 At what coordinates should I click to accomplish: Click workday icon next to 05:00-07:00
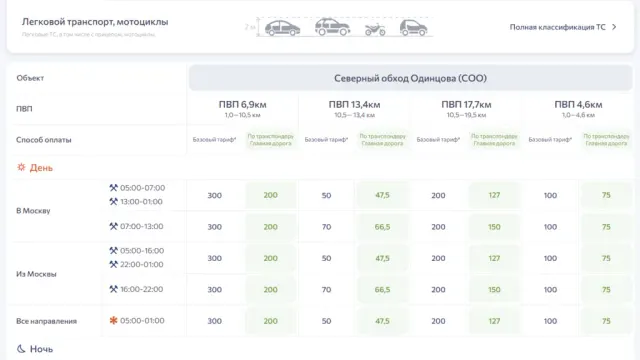[x=113, y=188]
